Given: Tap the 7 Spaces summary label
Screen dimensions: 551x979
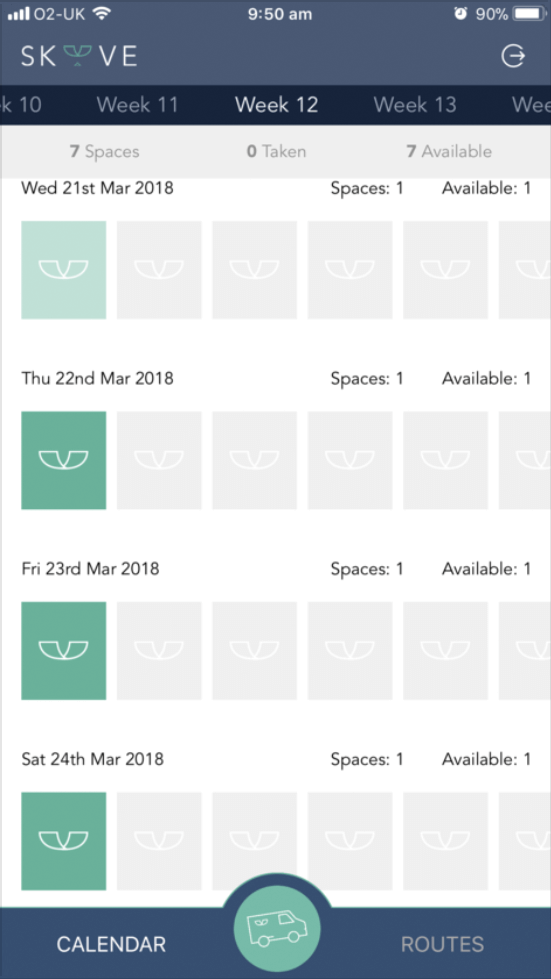Looking at the screenshot, I should pos(104,152).
